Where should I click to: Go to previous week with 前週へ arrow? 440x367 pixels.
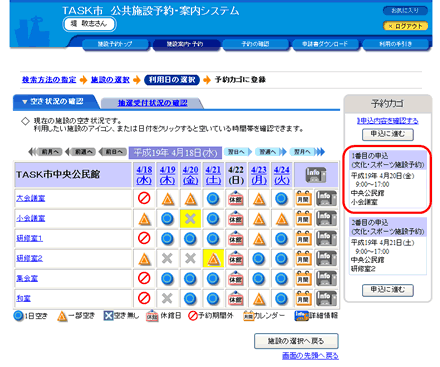81,152
